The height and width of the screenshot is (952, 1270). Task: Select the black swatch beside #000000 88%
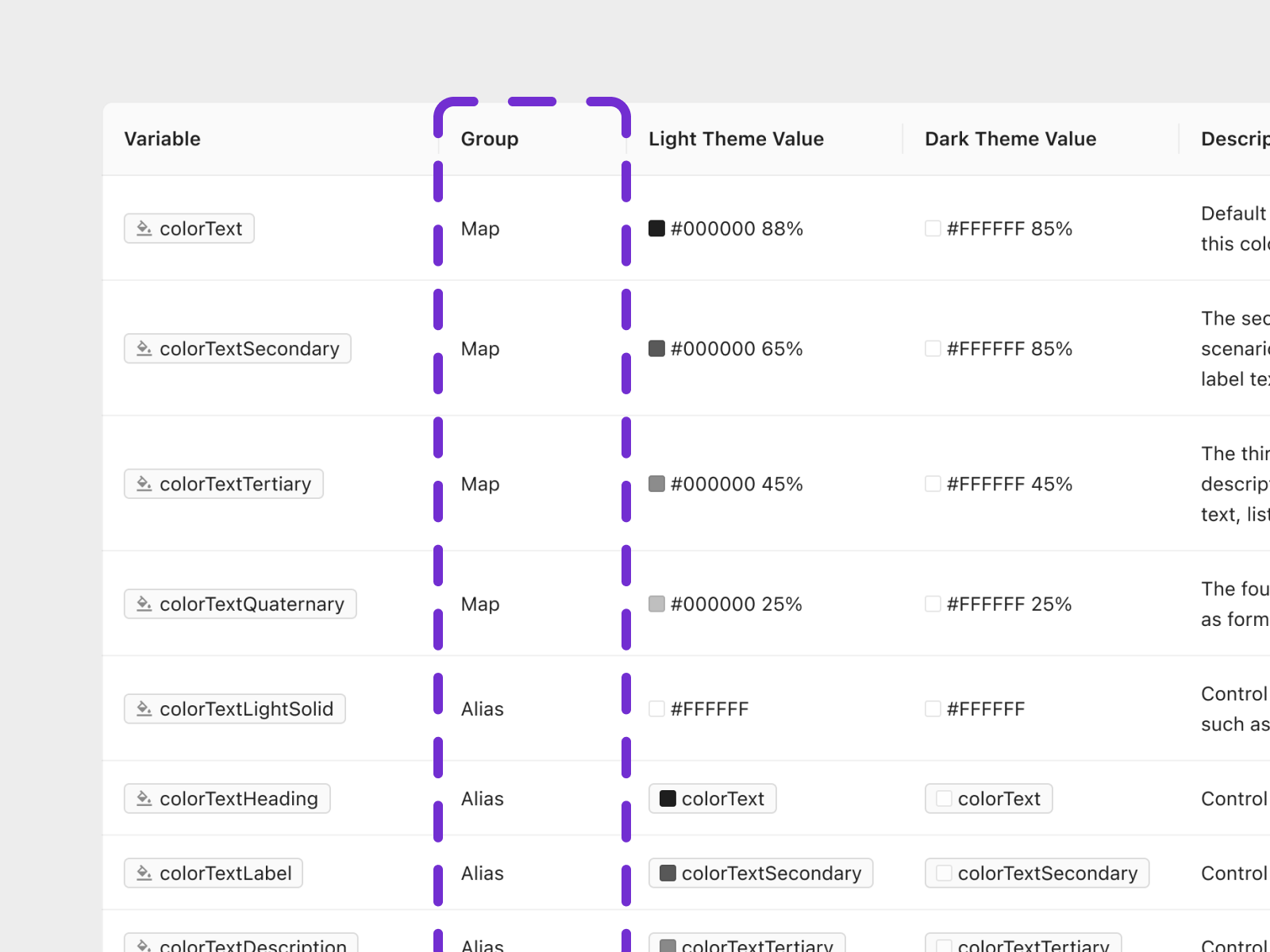click(656, 228)
